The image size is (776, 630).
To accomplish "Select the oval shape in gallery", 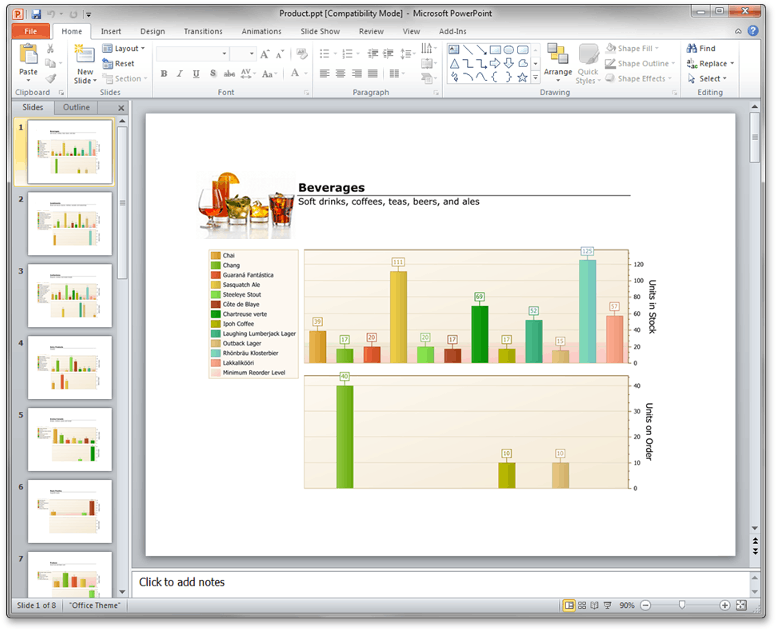I will point(508,49).
